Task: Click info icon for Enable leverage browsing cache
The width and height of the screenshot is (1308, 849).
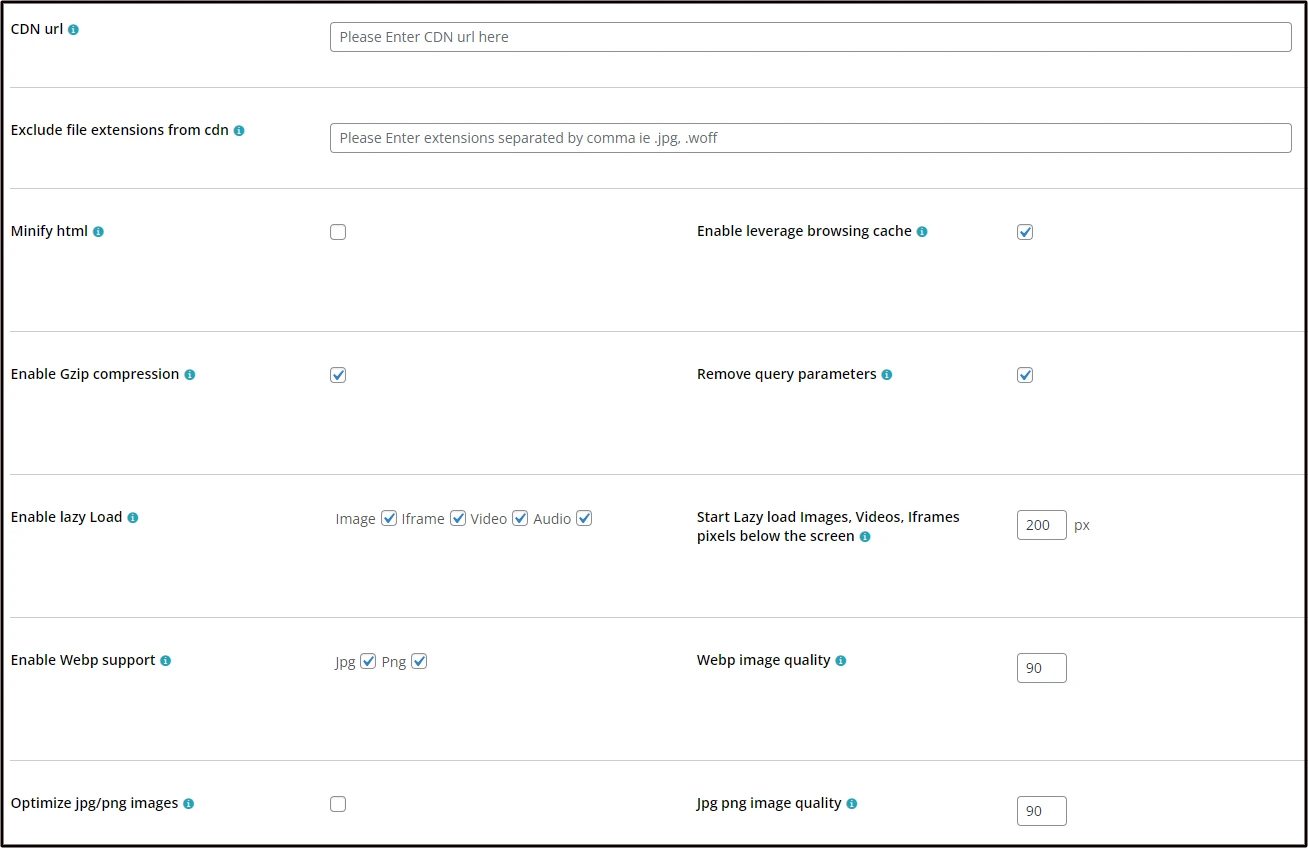Action: click(x=922, y=232)
